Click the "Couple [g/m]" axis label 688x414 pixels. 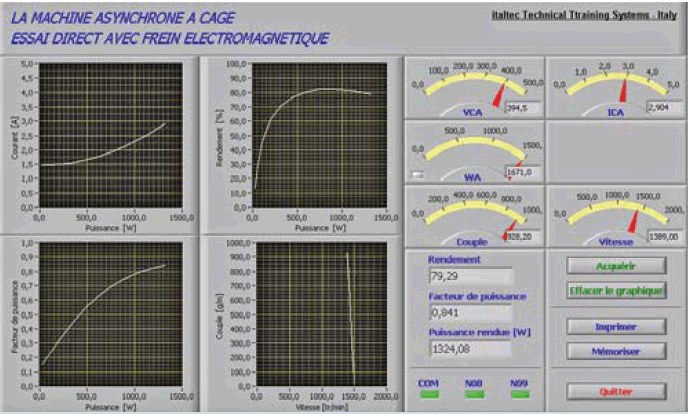click(x=219, y=316)
